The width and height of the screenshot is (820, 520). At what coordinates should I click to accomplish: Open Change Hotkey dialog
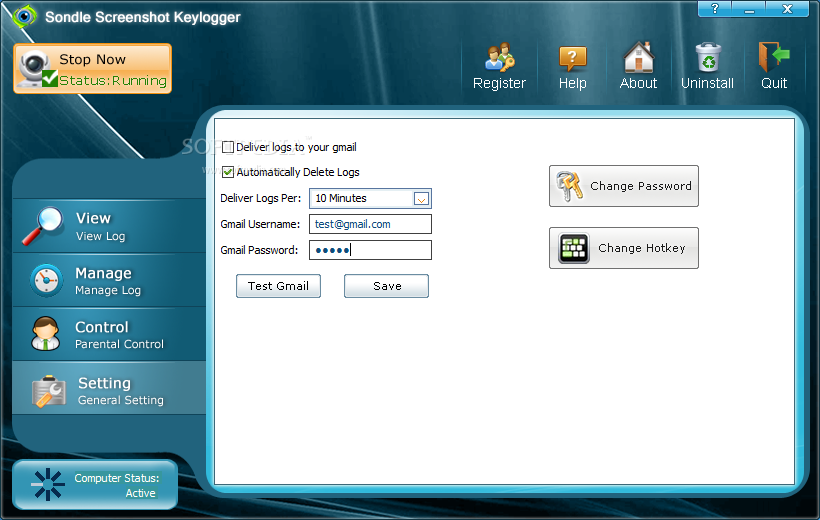pos(624,248)
